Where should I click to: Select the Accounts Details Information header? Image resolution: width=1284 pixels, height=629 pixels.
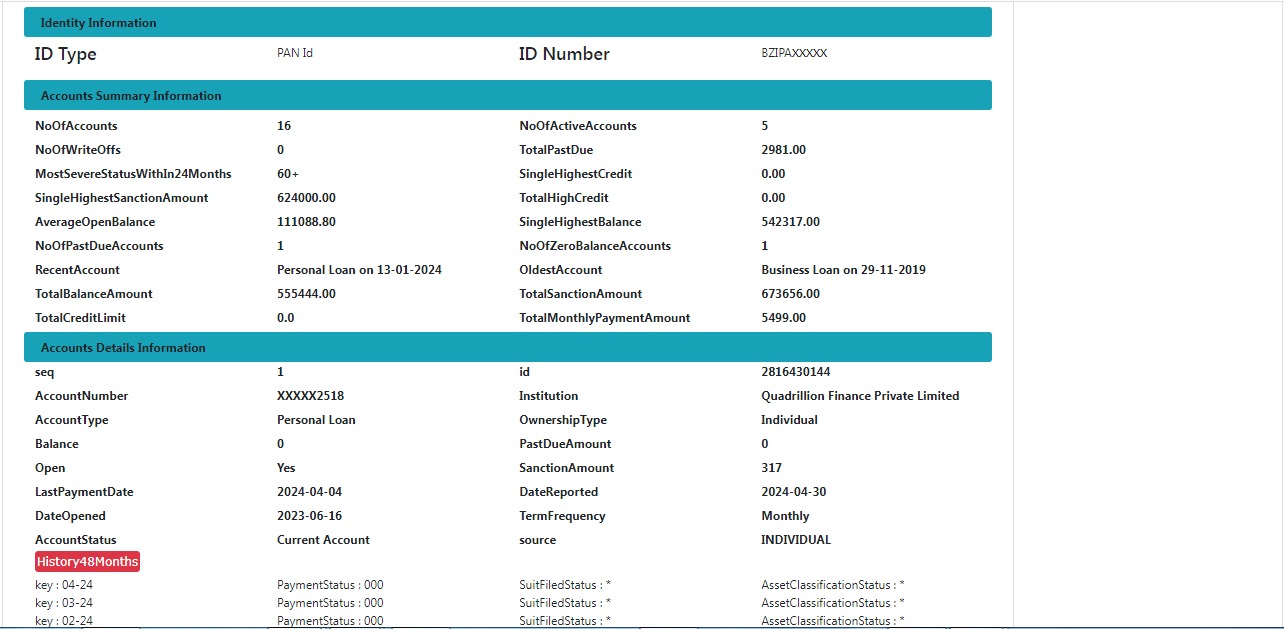click(x=508, y=347)
